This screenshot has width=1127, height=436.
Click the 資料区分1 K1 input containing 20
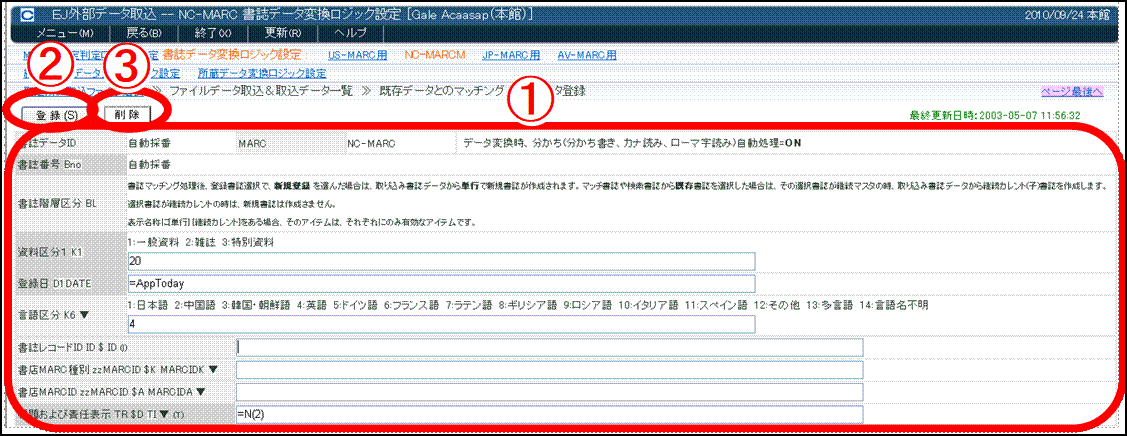pyautogui.click(x=441, y=261)
